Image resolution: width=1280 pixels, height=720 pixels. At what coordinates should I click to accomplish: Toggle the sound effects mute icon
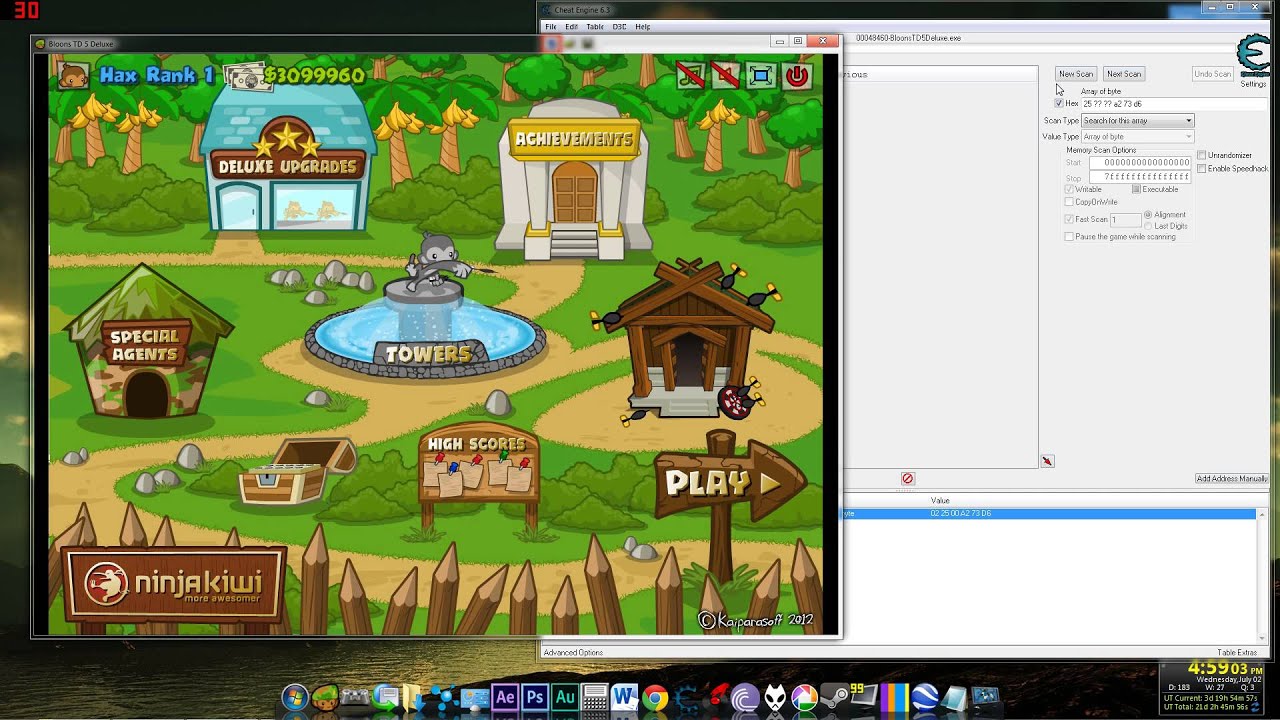point(725,75)
